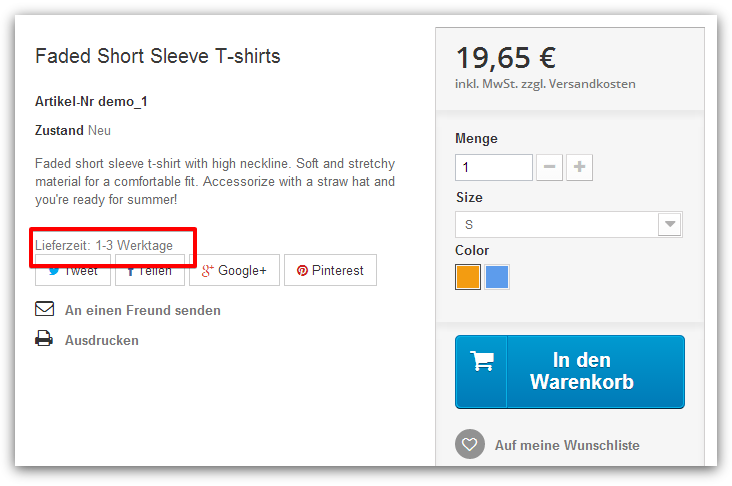Viewport: 732px width, 486px height.
Task: Share the product via the Tweet button
Action: pos(73,271)
